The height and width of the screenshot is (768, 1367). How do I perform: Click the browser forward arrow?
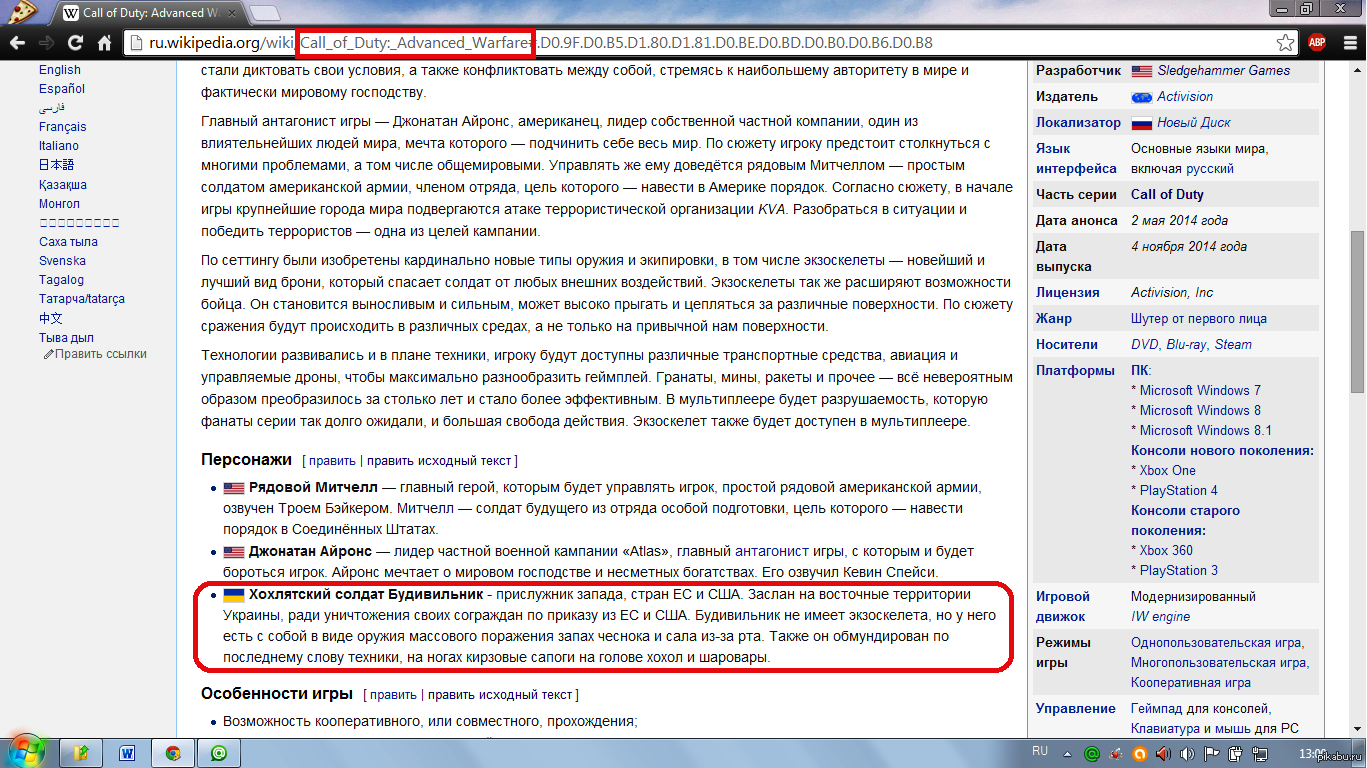tap(46, 43)
